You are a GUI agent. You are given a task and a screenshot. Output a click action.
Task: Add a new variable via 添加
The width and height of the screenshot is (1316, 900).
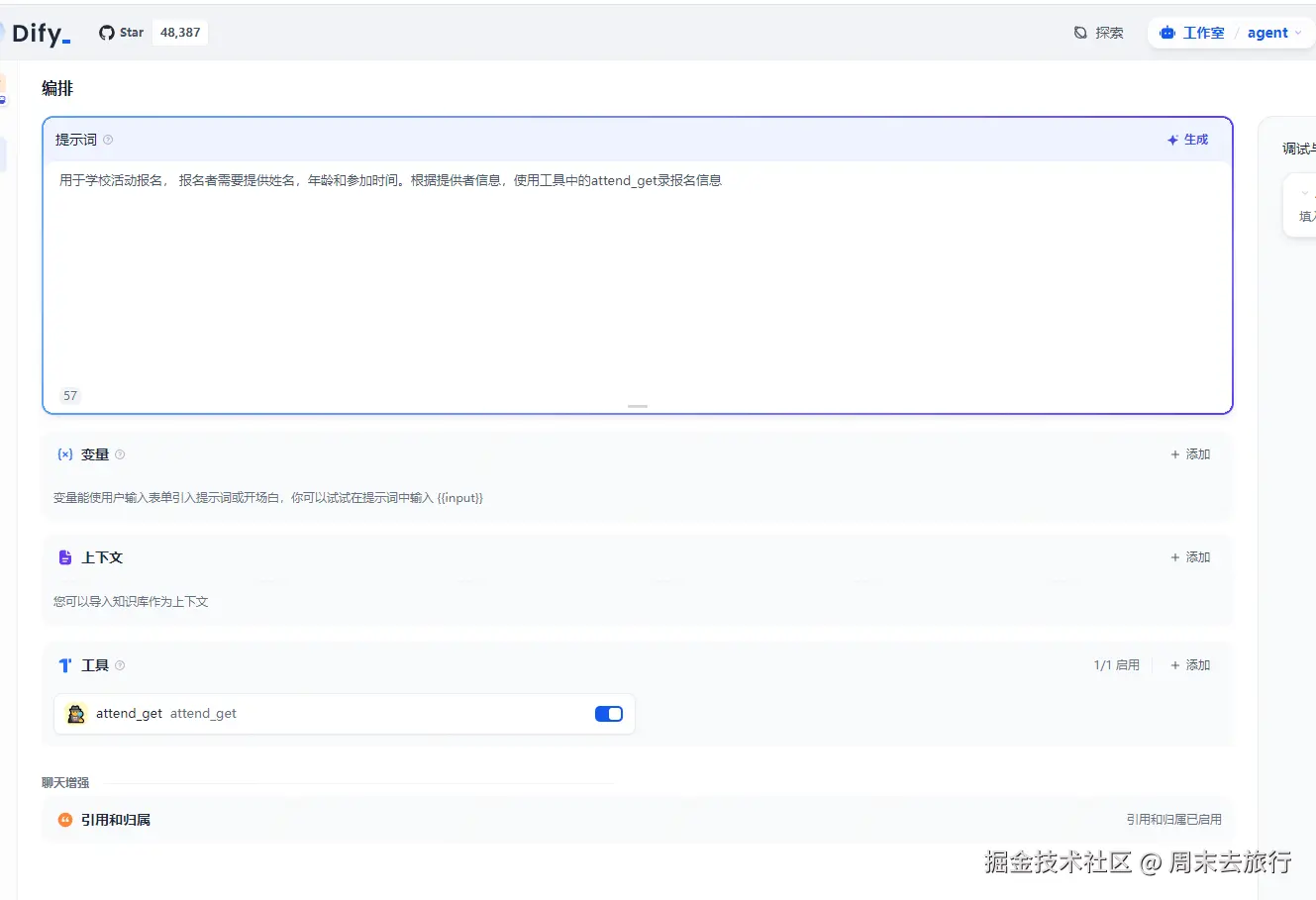tap(1190, 454)
